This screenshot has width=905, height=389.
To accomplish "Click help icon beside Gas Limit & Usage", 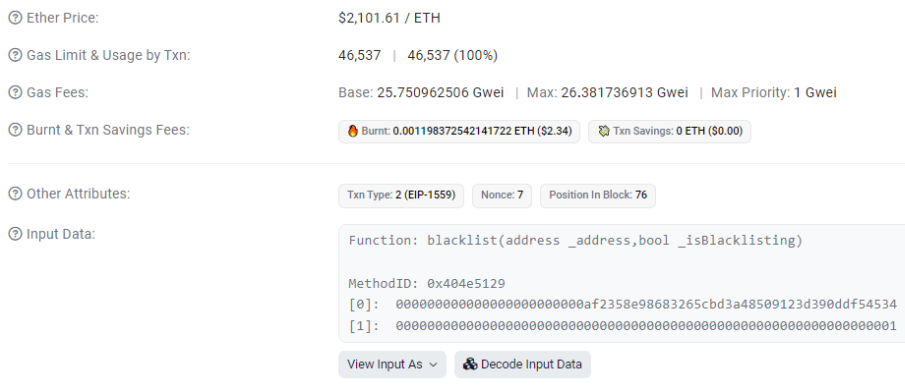I will click(15, 55).
